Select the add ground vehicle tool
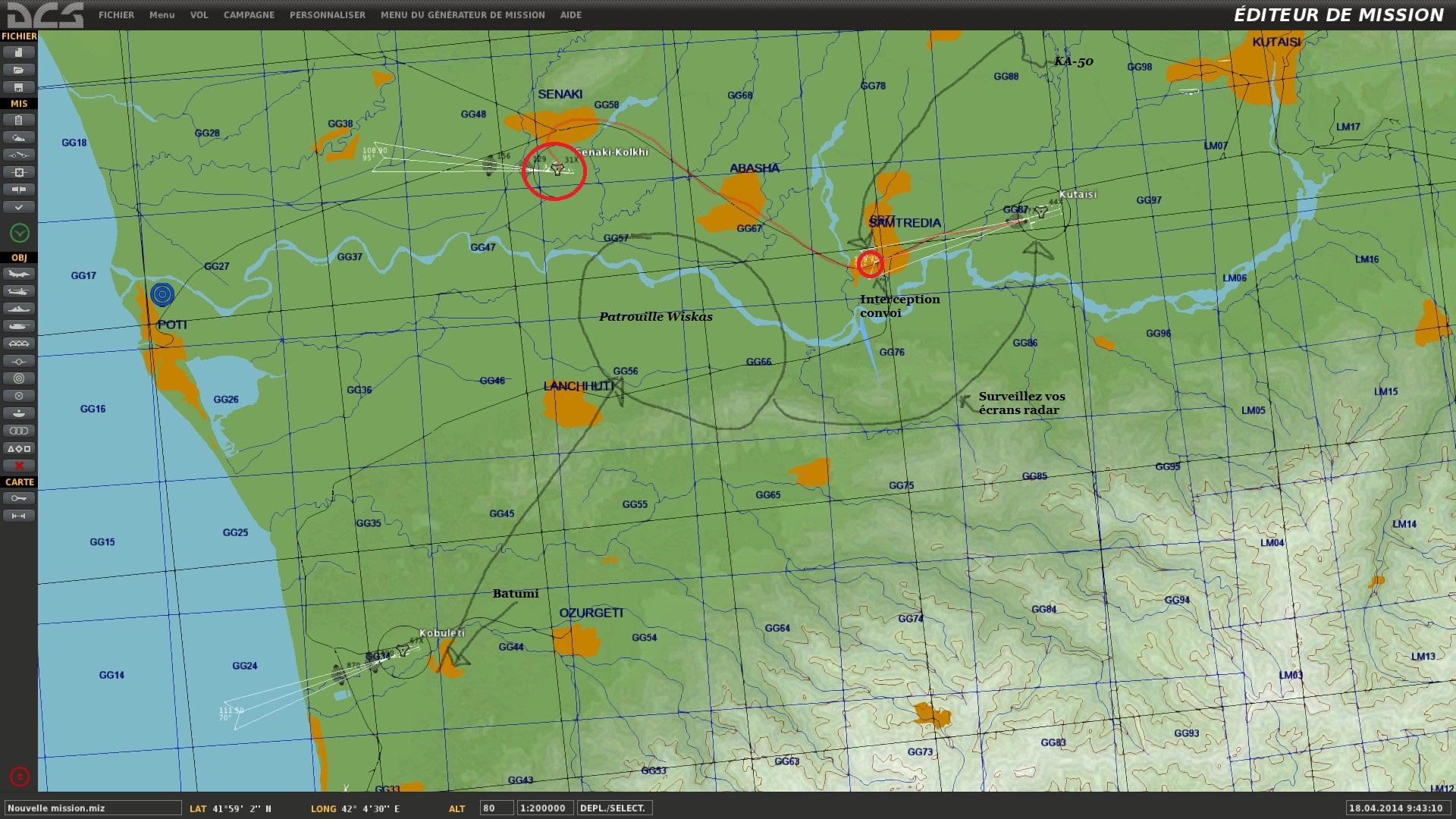The height and width of the screenshot is (819, 1456). click(x=19, y=326)
